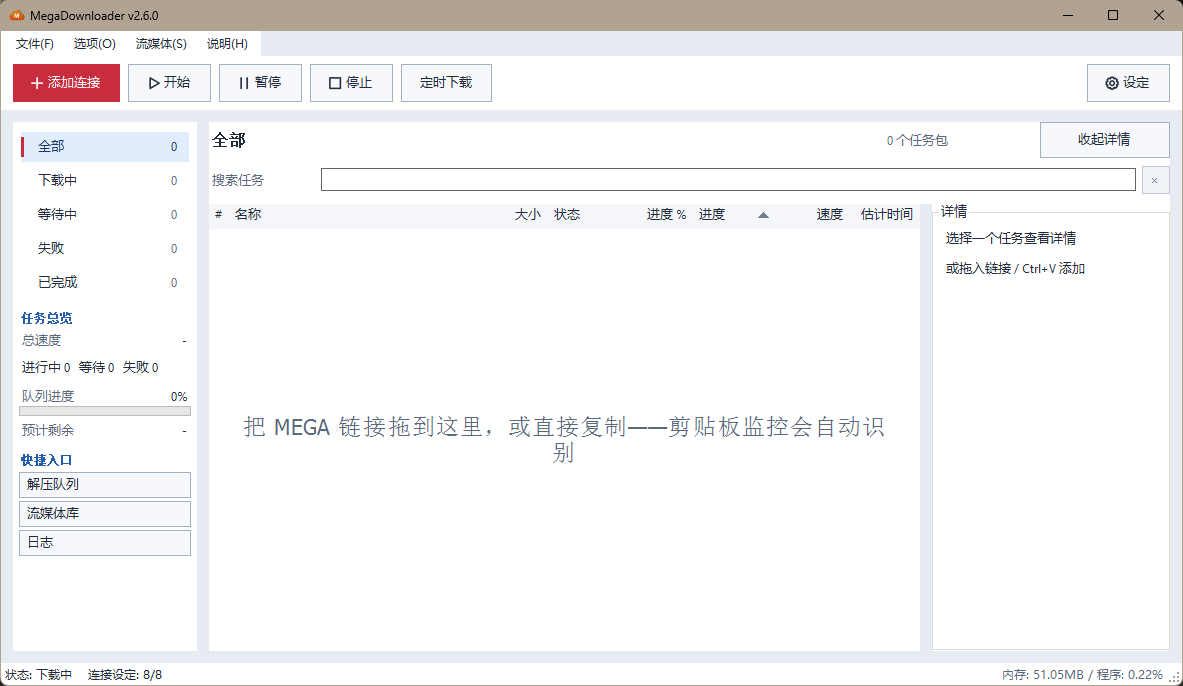Pause downloads with the 暂停 button
This screenshot has width=1183, height=686.
tap(260, 83)
